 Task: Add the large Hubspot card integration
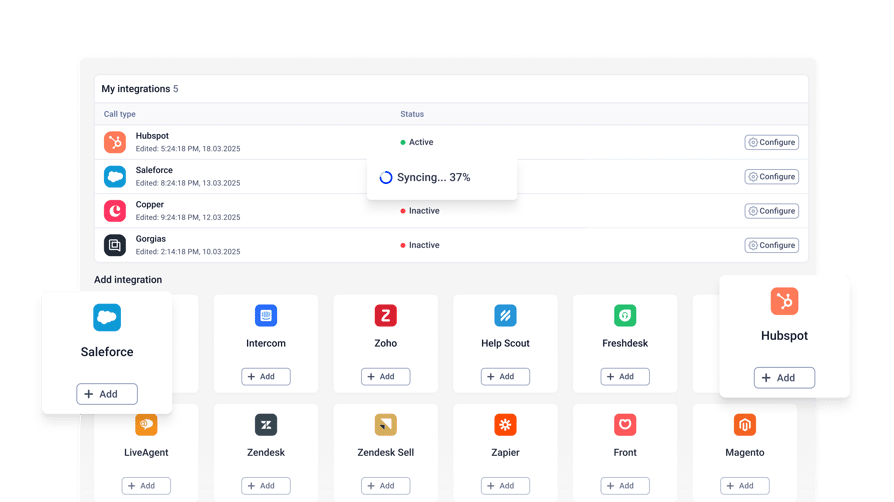pyautogui.click(x=785, y=378)
